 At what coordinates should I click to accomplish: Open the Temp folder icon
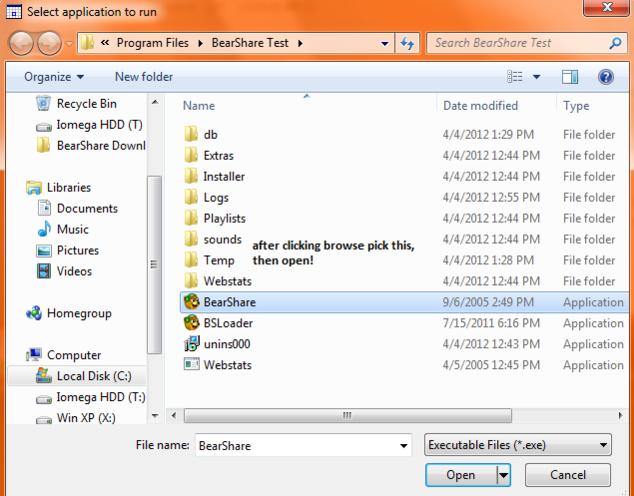[191, 260]
